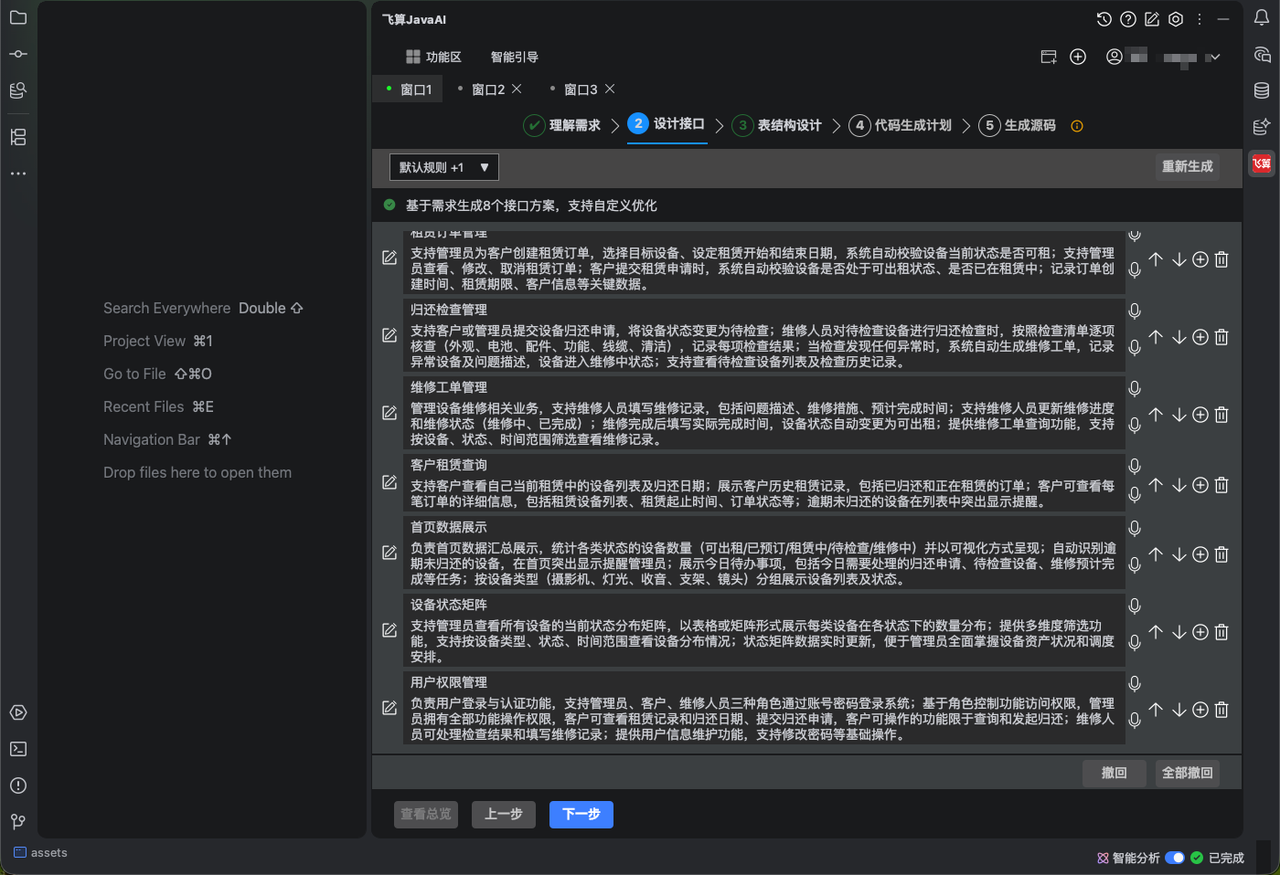Open the Terminal tool window
1280x875 pixels.
[18, 749]
